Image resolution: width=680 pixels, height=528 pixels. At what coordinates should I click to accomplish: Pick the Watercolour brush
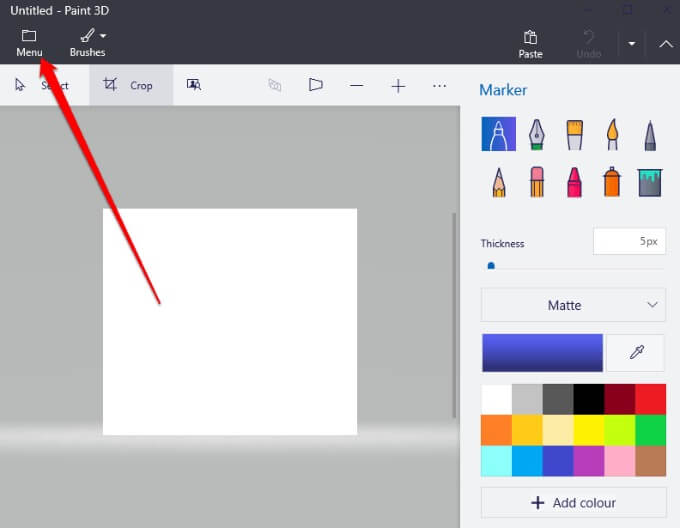click(612, 134)
